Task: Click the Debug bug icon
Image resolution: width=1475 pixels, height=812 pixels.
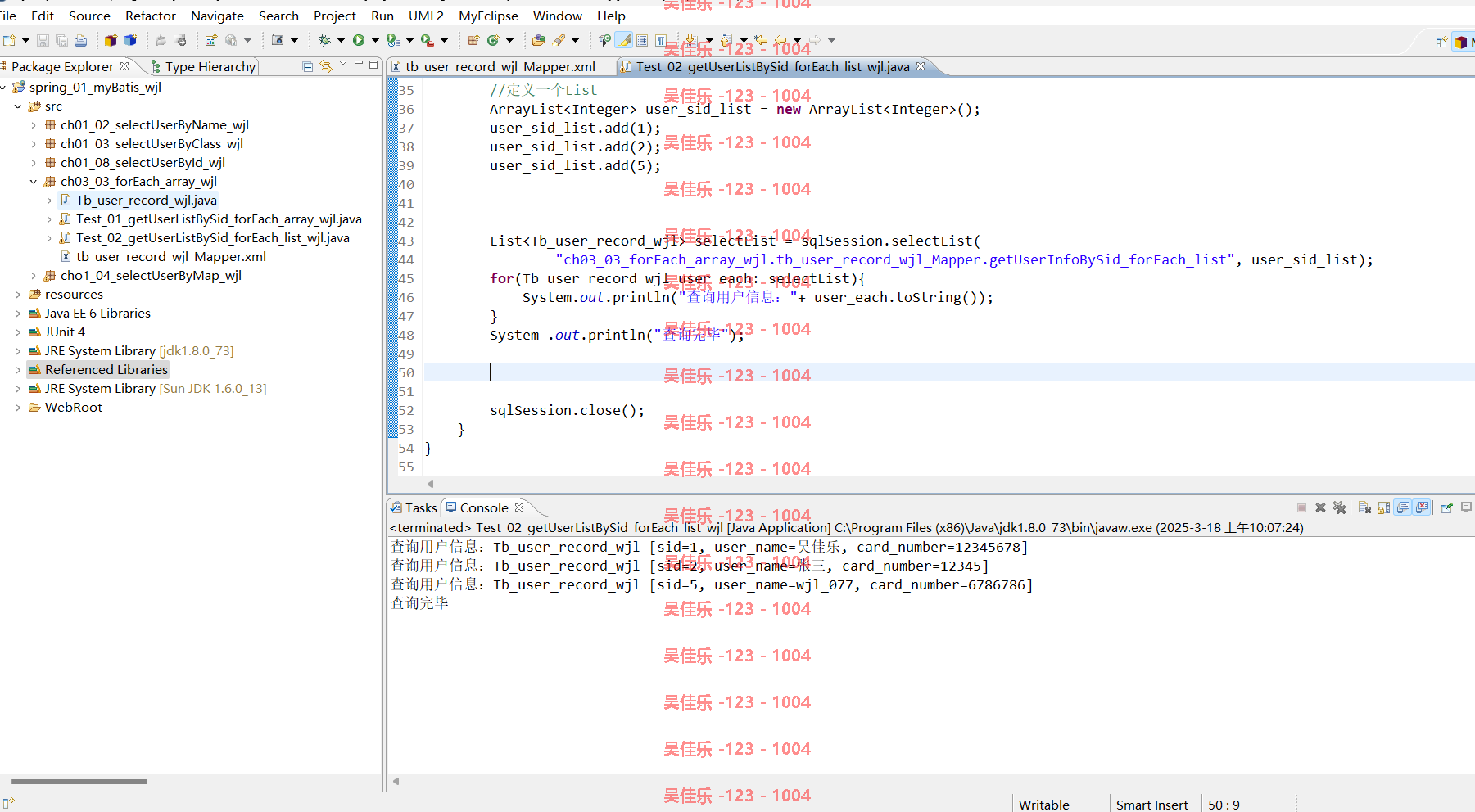Action: 324,40
